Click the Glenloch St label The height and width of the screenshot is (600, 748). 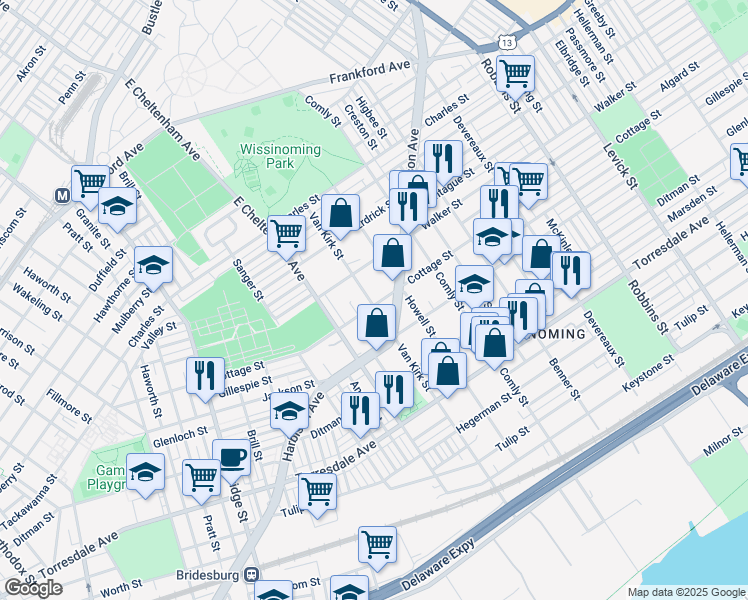180,437
